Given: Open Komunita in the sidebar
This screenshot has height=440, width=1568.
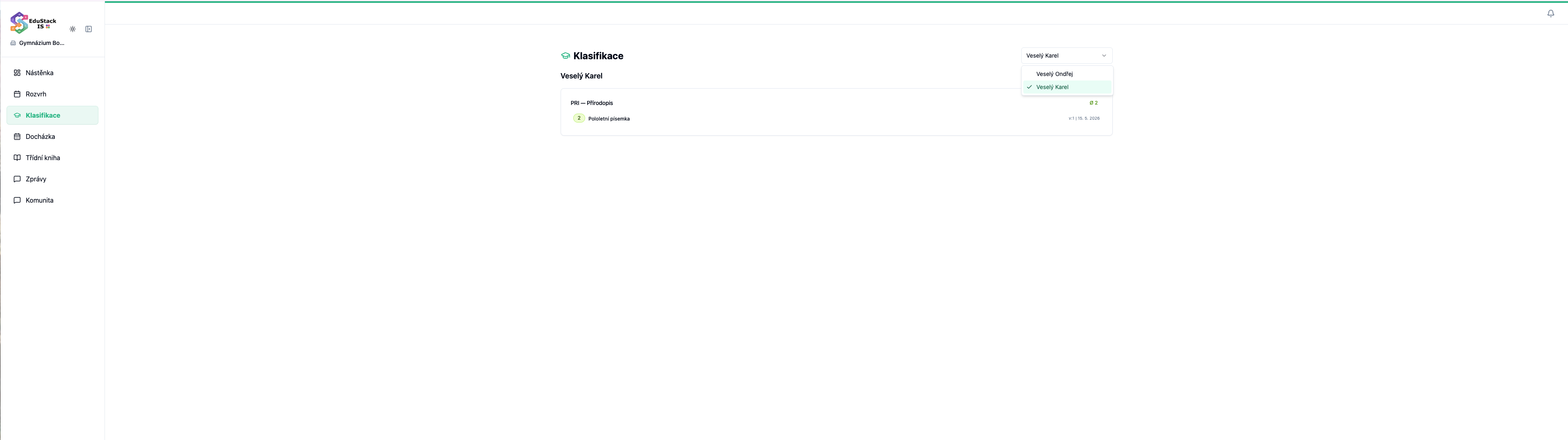Looking at the screenshot, I should pos(52,201).
